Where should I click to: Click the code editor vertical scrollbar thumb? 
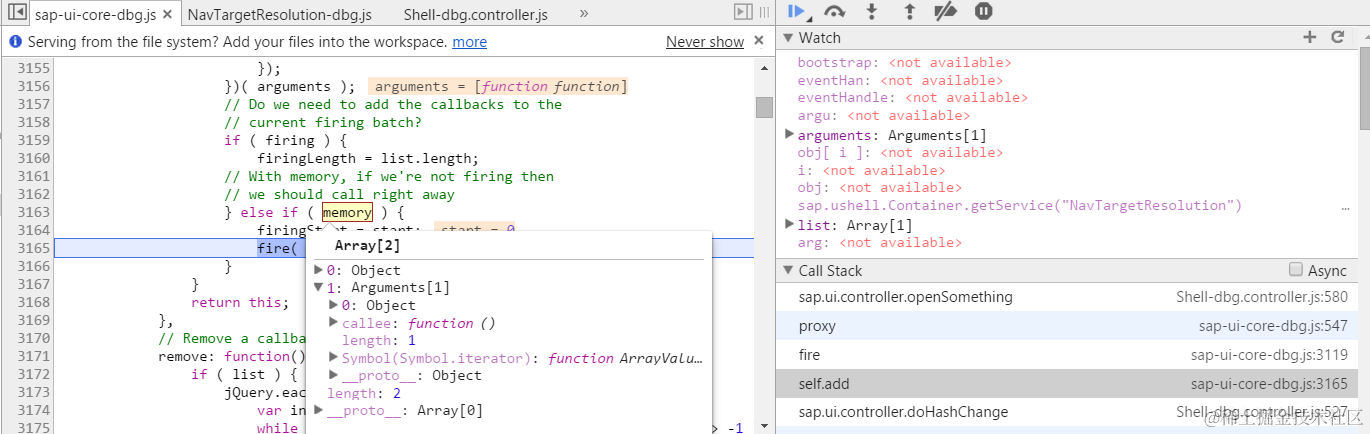pyautogui.click(x=764, y=108)
